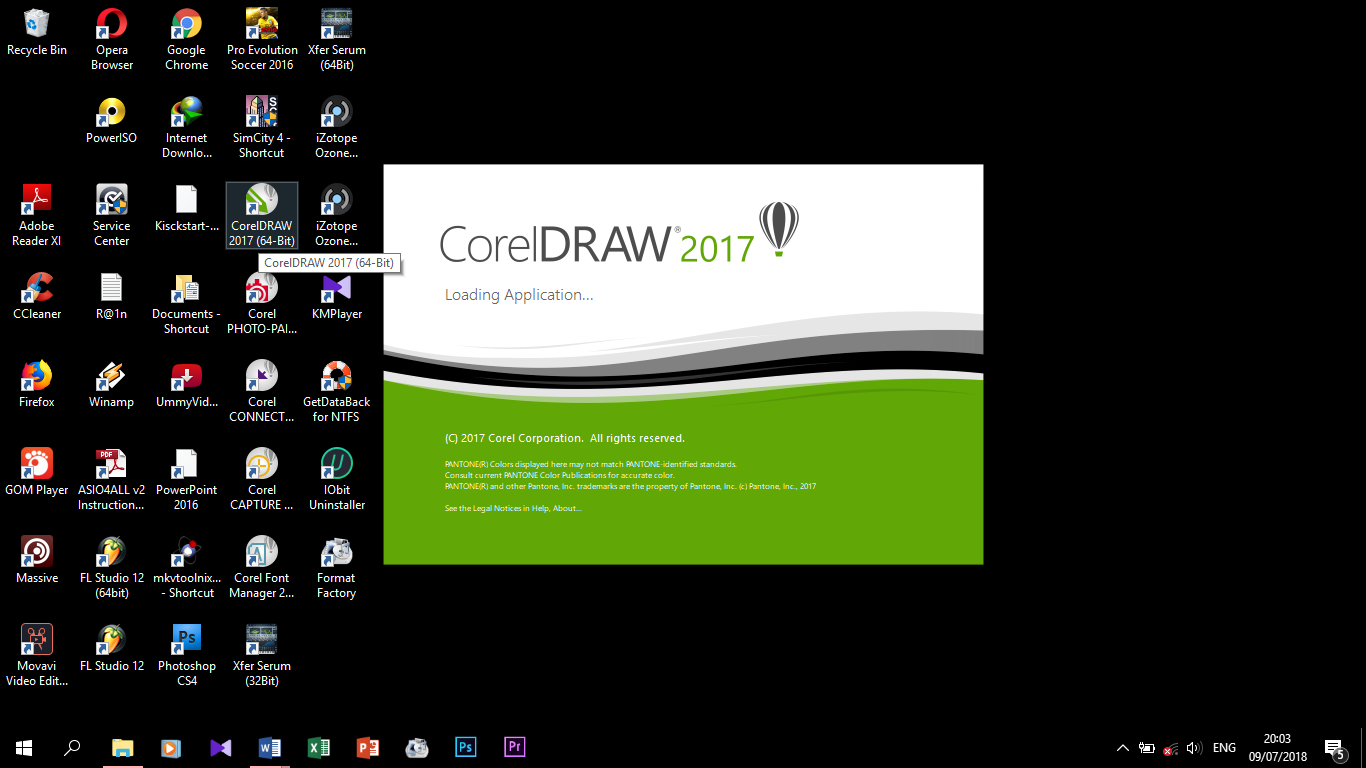
Task: Click the CorelDRAW 2017 (64-Bit) tooltip
Action: pos(329,263)
